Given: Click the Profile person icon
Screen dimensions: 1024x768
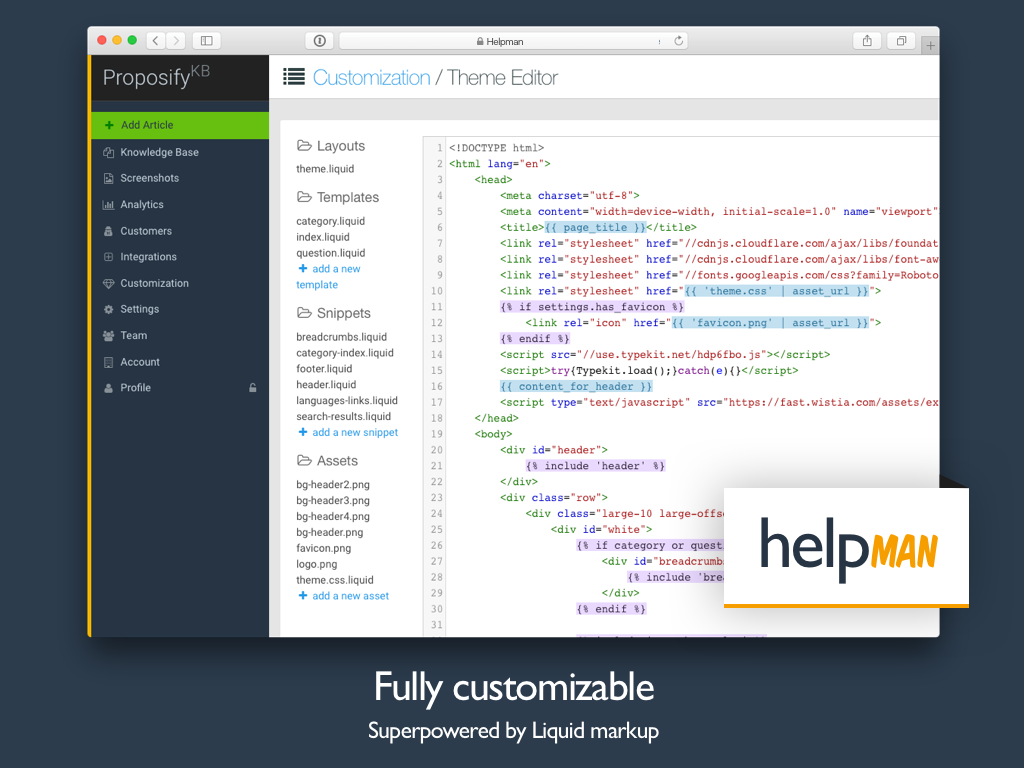Looking at the screenshot, I should coord(108,388).
